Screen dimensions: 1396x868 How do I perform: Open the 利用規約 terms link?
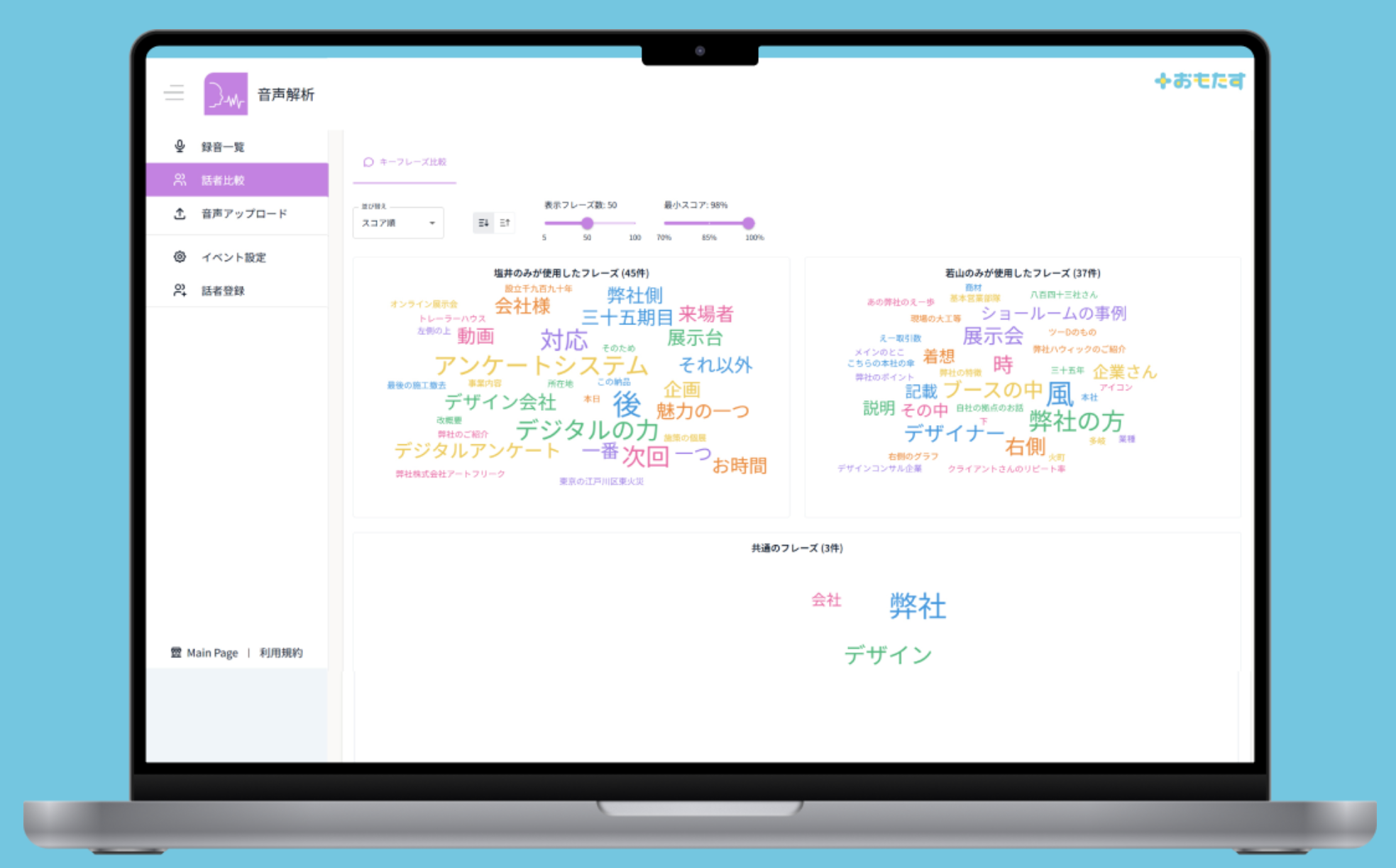tap(281, 653)
